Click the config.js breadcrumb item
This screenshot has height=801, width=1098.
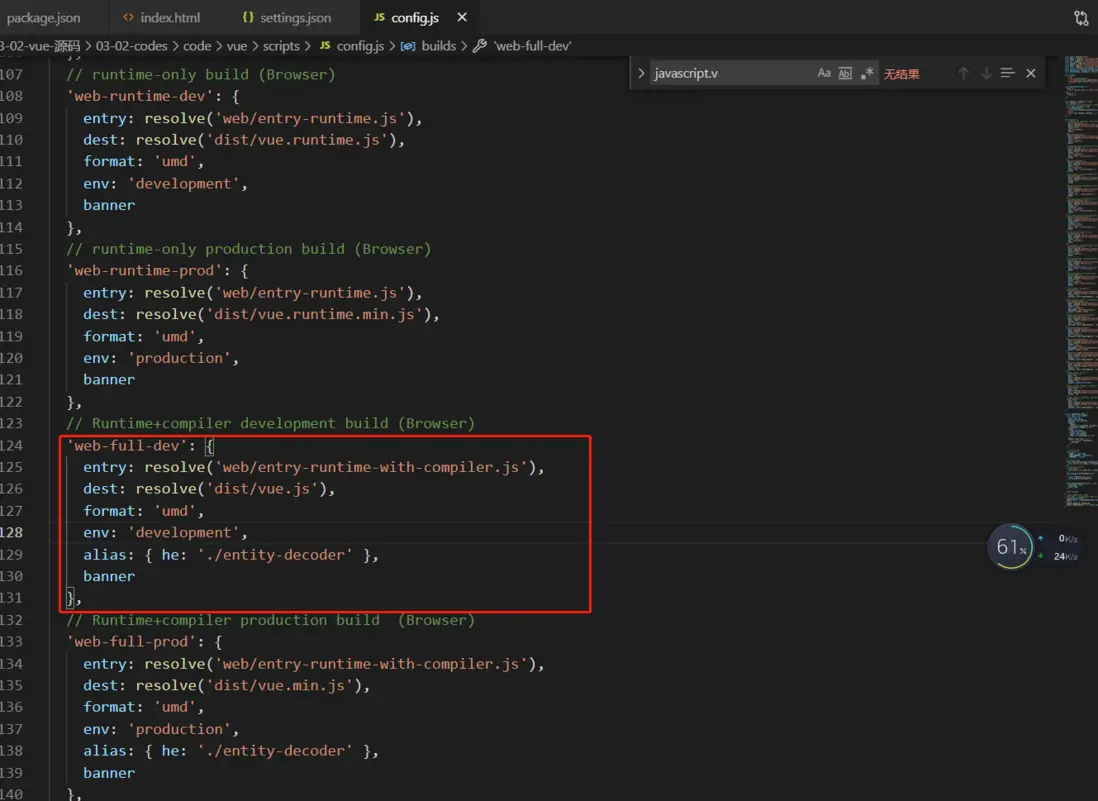pyautogui.click(x=359, y=46)
